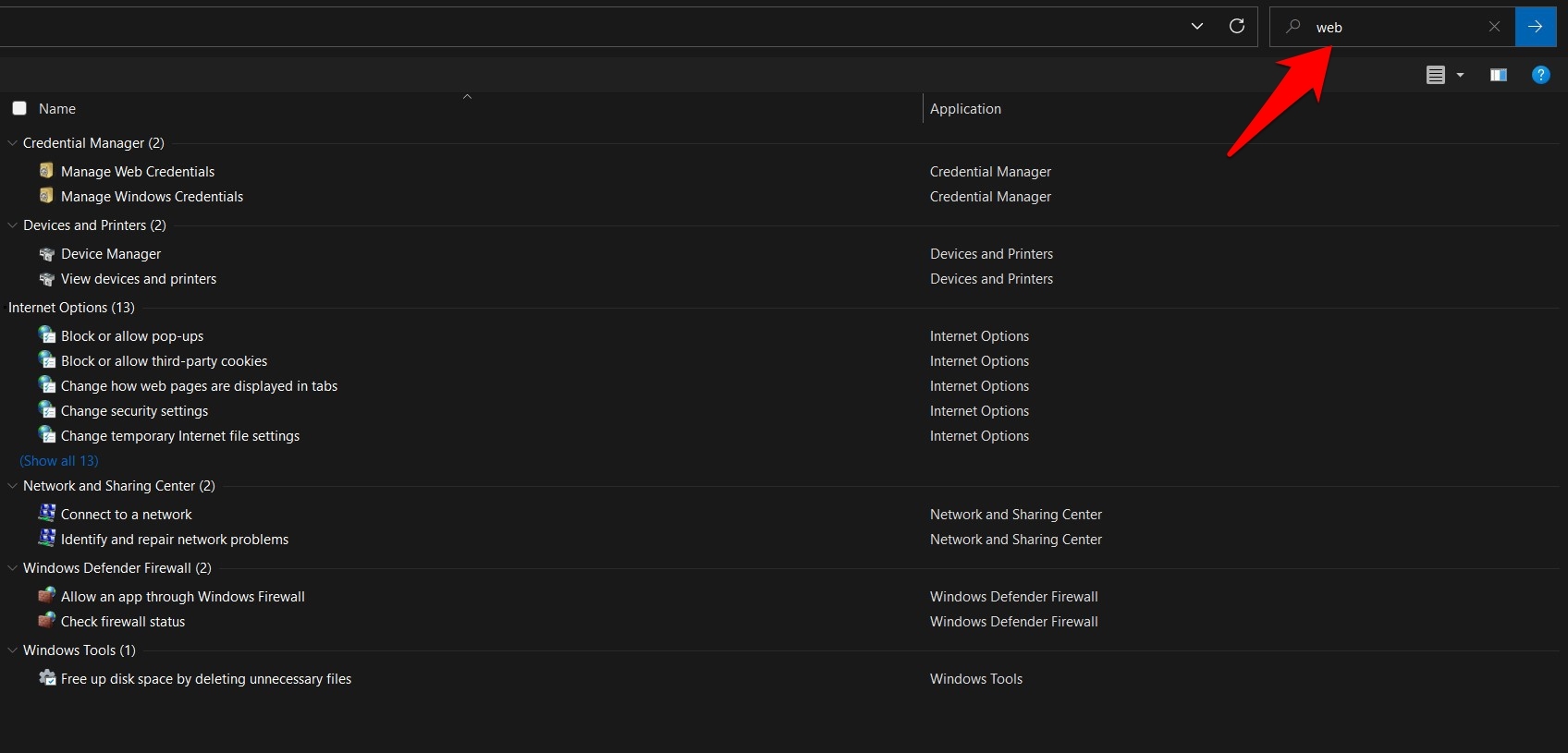The width and height of the screenshot is (1568, 753).
Task: Clear the search box text
Action: [1494, 27]
